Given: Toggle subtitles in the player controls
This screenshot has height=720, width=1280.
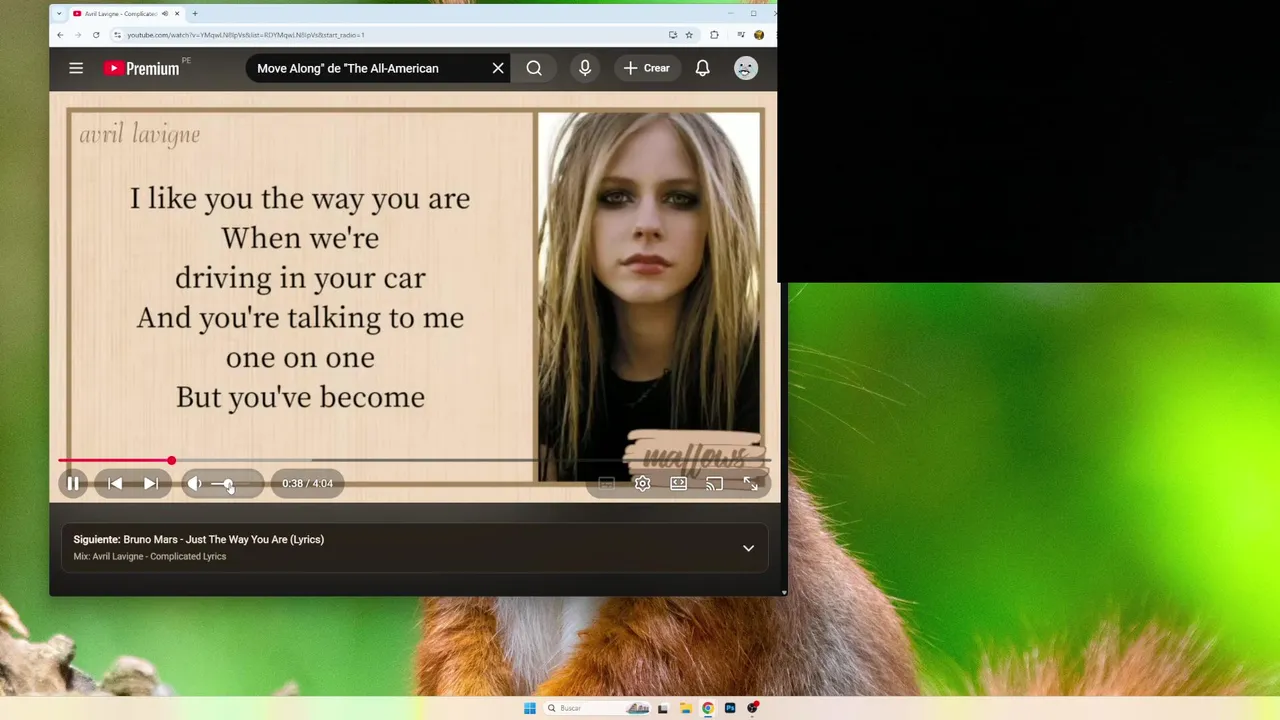Looking at the screenshot, I should 606,484.
